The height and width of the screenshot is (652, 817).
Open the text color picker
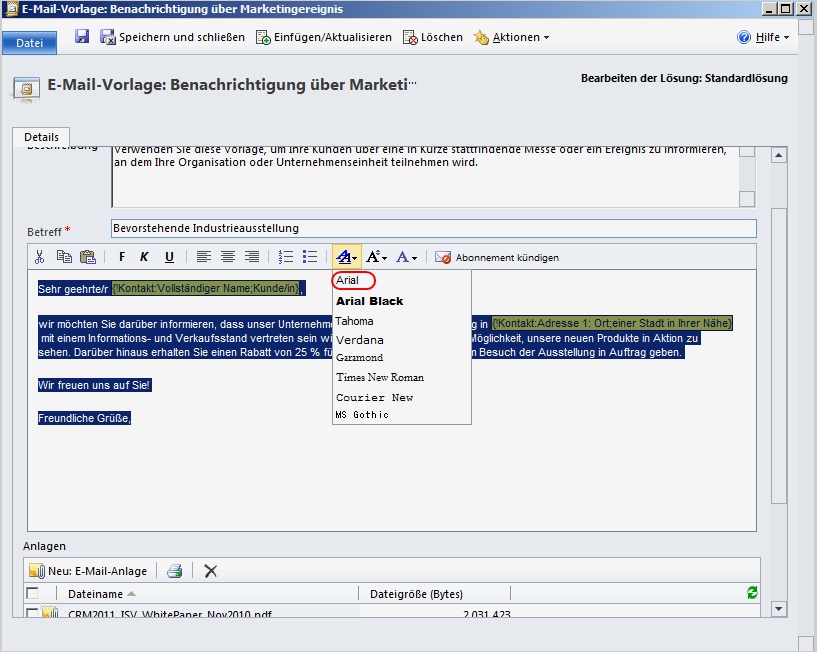click(405, 257)
